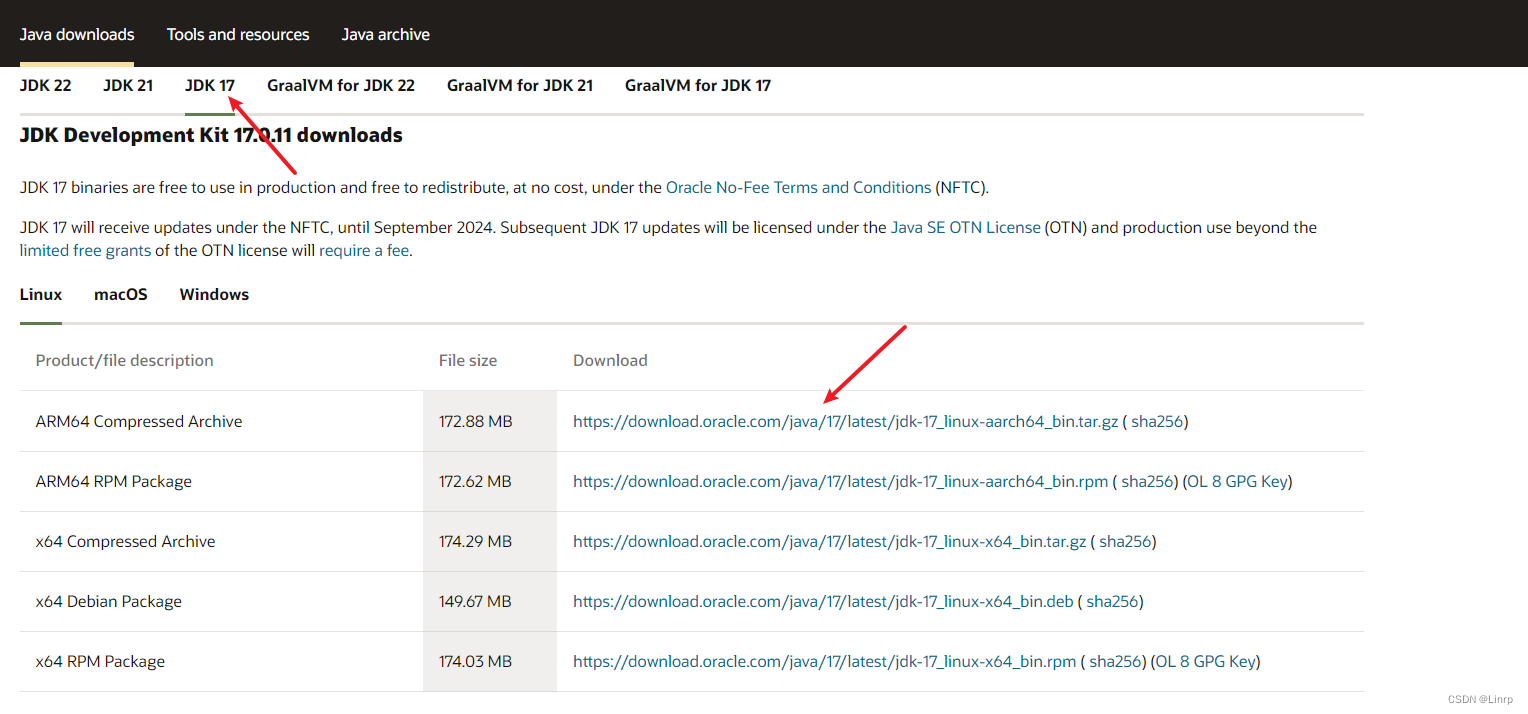Image resolution: width=1528 pixels, height=714 pixels.
Task: Open GraalVM for JDK 22 tab
Action: (341, 85)
